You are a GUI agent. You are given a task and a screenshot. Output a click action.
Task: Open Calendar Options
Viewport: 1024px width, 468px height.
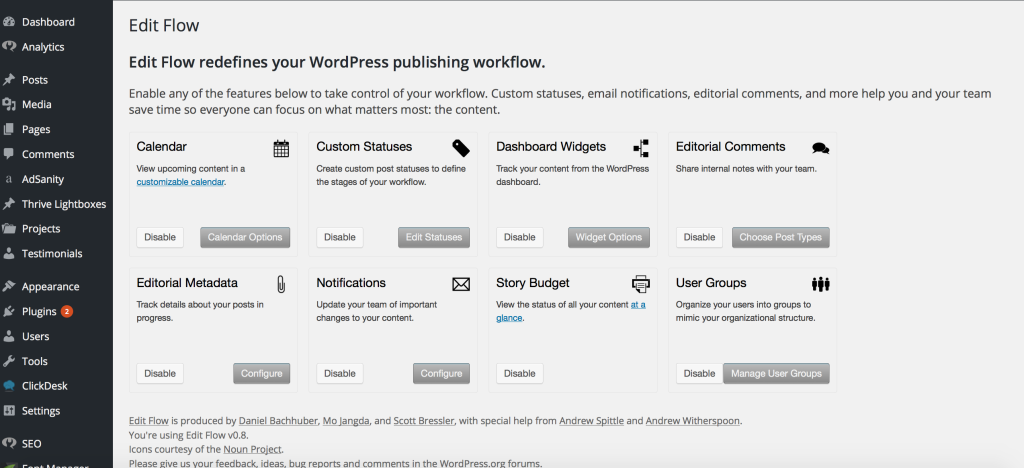coord(245,237)
